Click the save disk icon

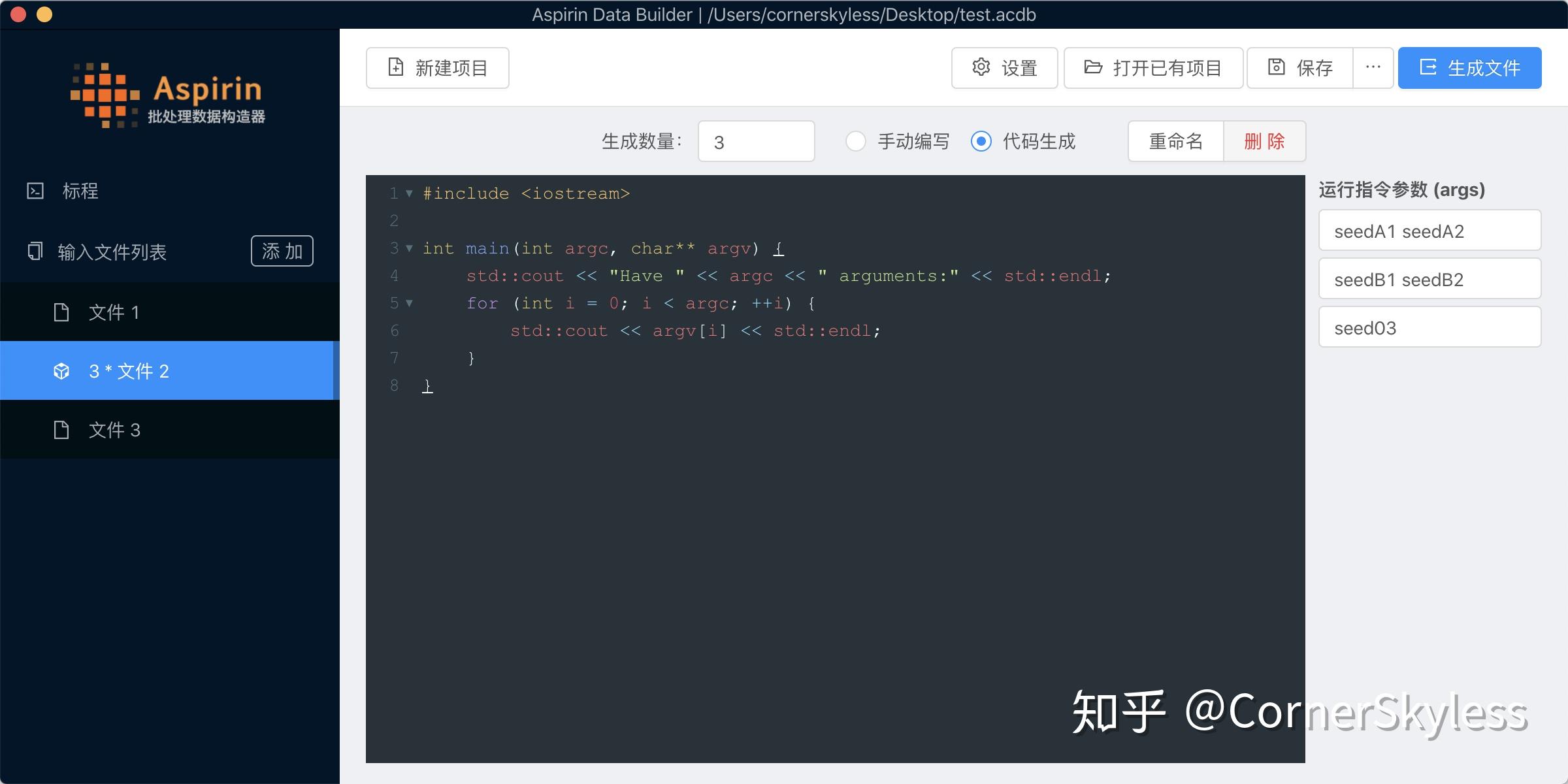(x=1276, y=67)
